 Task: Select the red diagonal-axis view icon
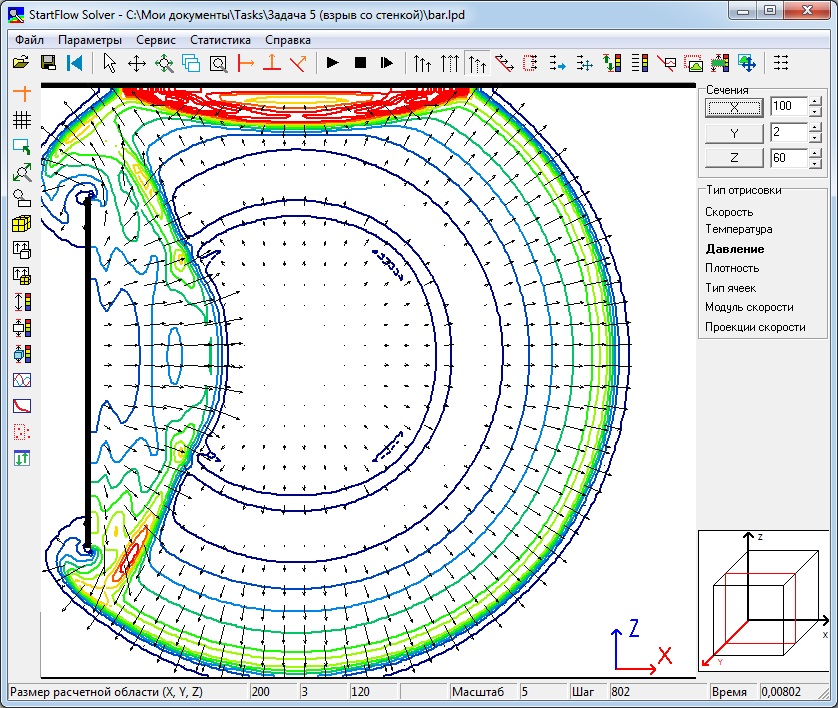[x=298, y=64]
